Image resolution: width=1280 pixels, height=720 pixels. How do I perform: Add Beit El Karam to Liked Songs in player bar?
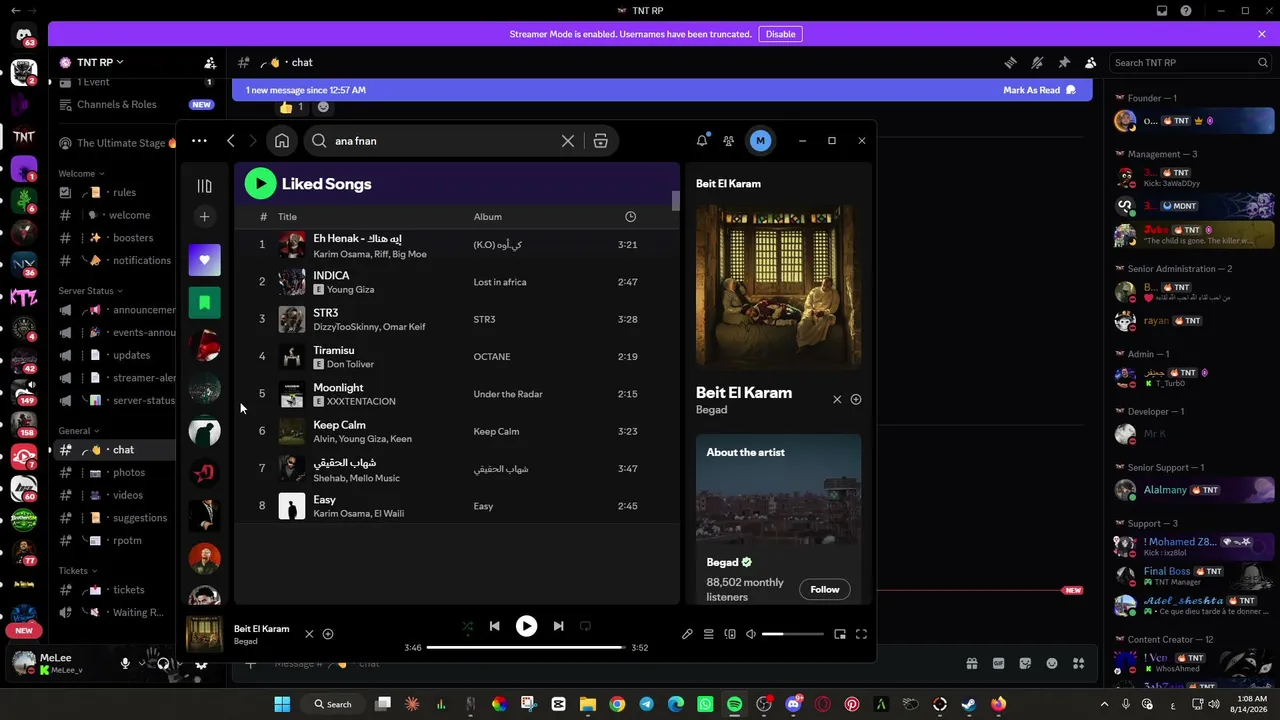click(x=328, y=634)
